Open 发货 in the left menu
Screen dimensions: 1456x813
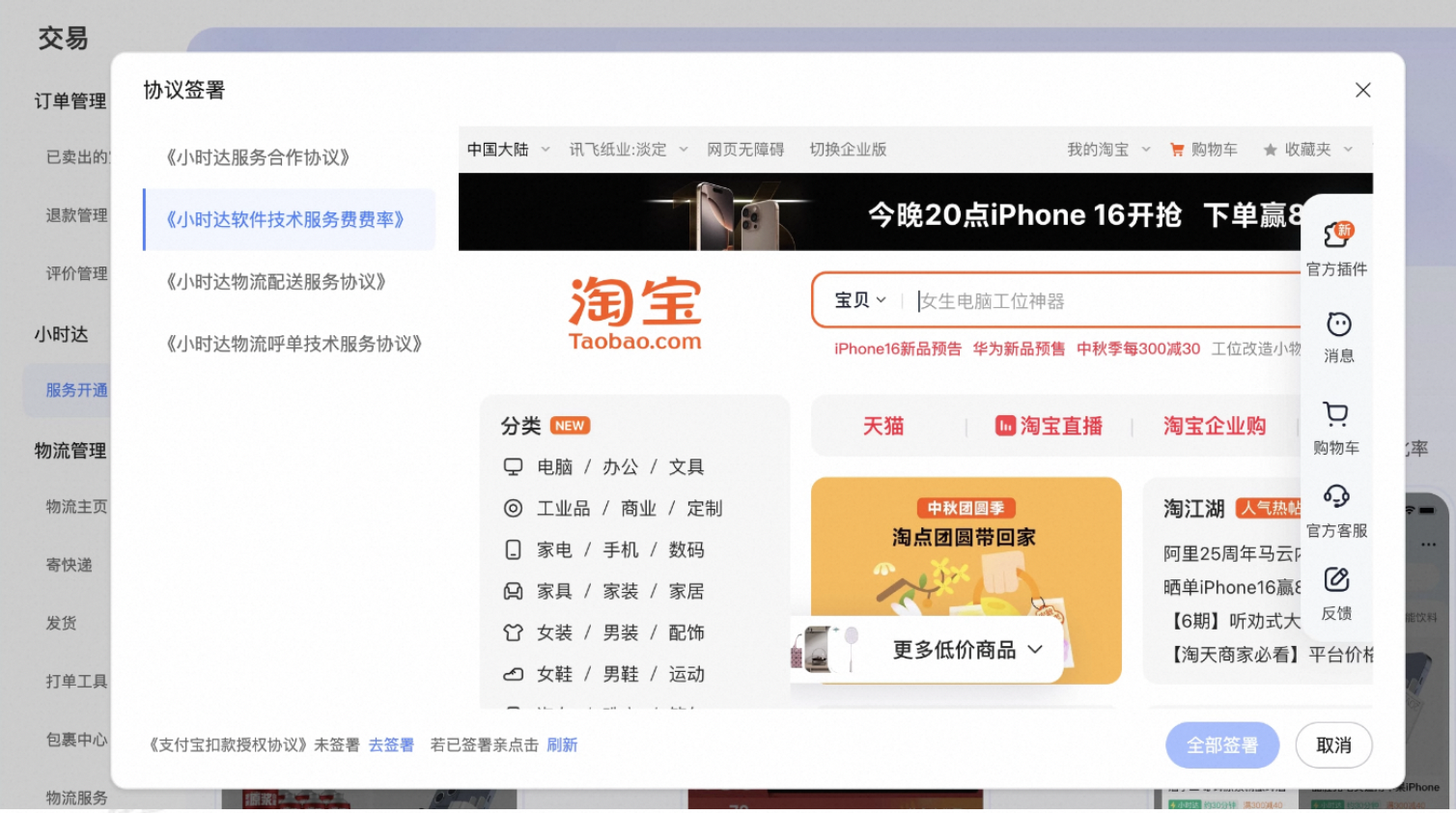[61, 624]
